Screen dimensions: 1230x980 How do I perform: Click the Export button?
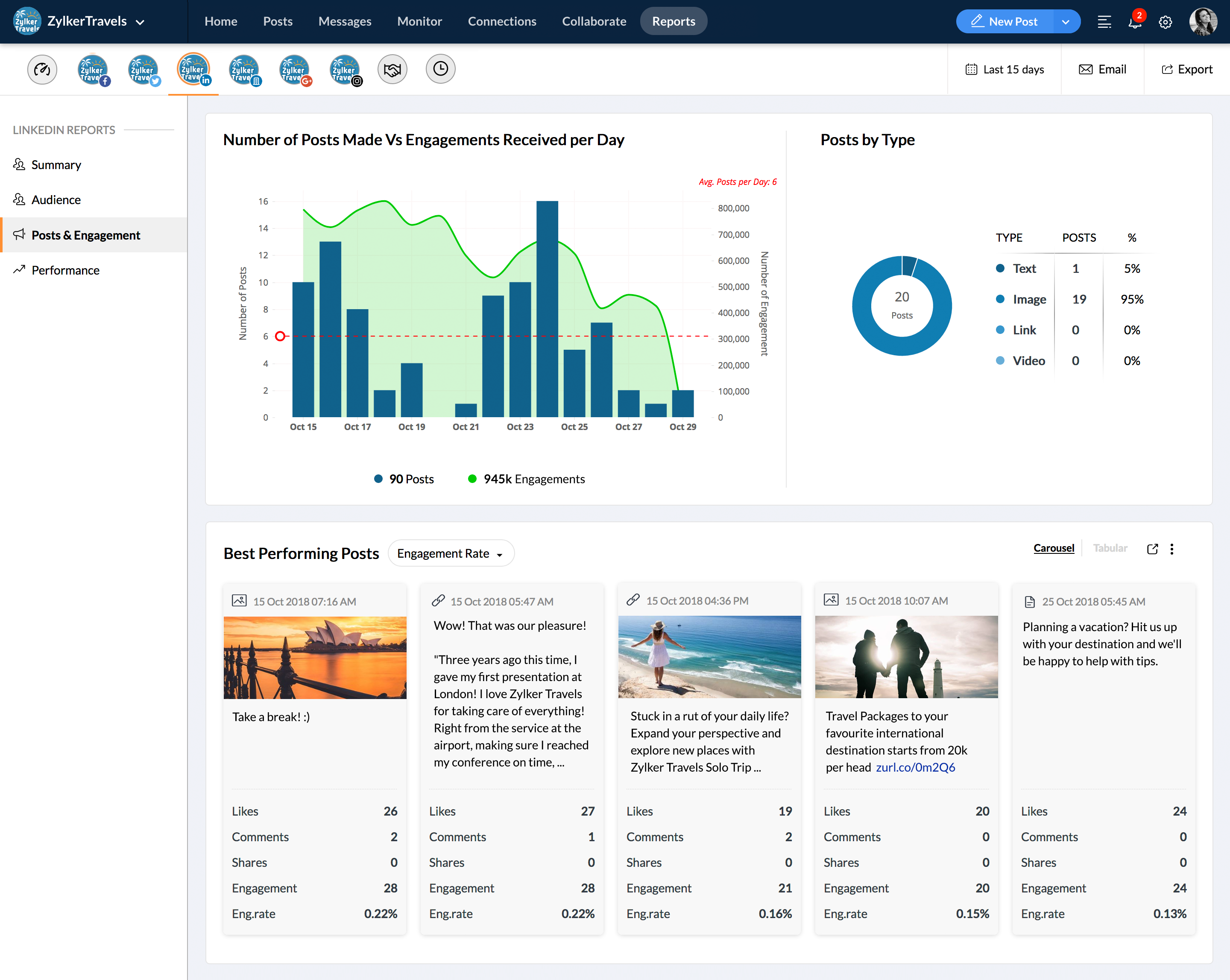coord(1186,70)
